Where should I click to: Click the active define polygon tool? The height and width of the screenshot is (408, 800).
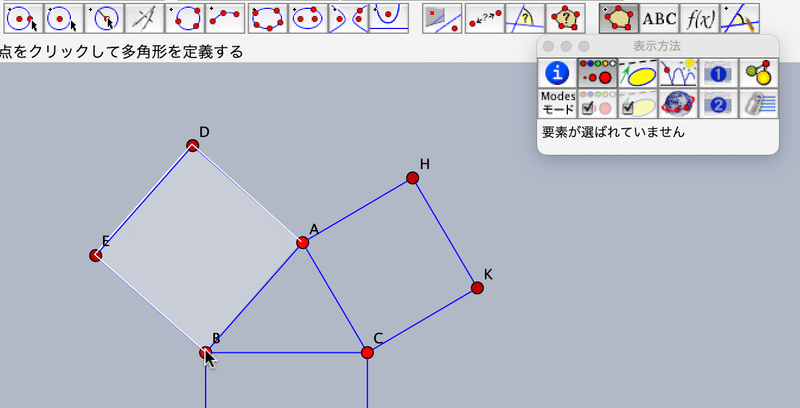(x=619, y=18)
